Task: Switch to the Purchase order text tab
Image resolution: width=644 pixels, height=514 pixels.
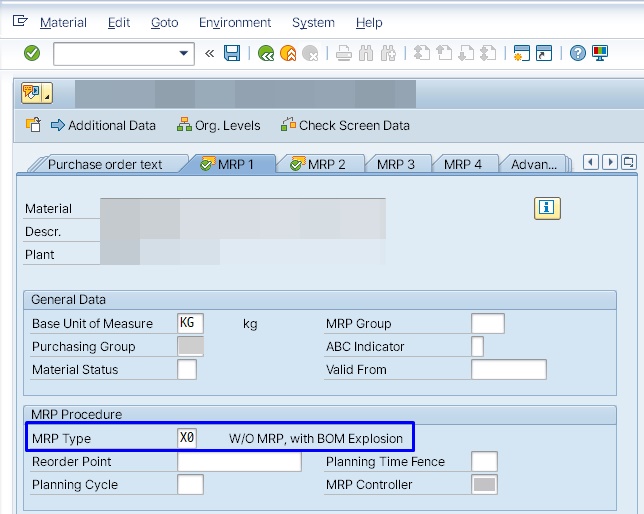Action: tap(105, 164)
